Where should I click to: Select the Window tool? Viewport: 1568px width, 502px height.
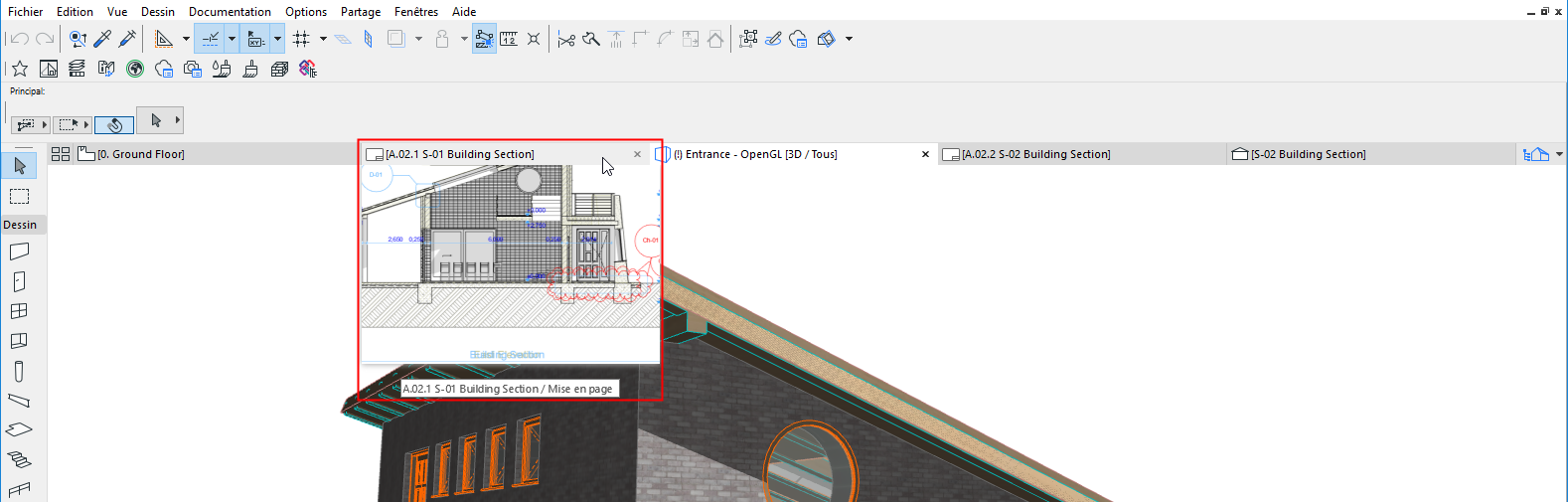[19, 311]
